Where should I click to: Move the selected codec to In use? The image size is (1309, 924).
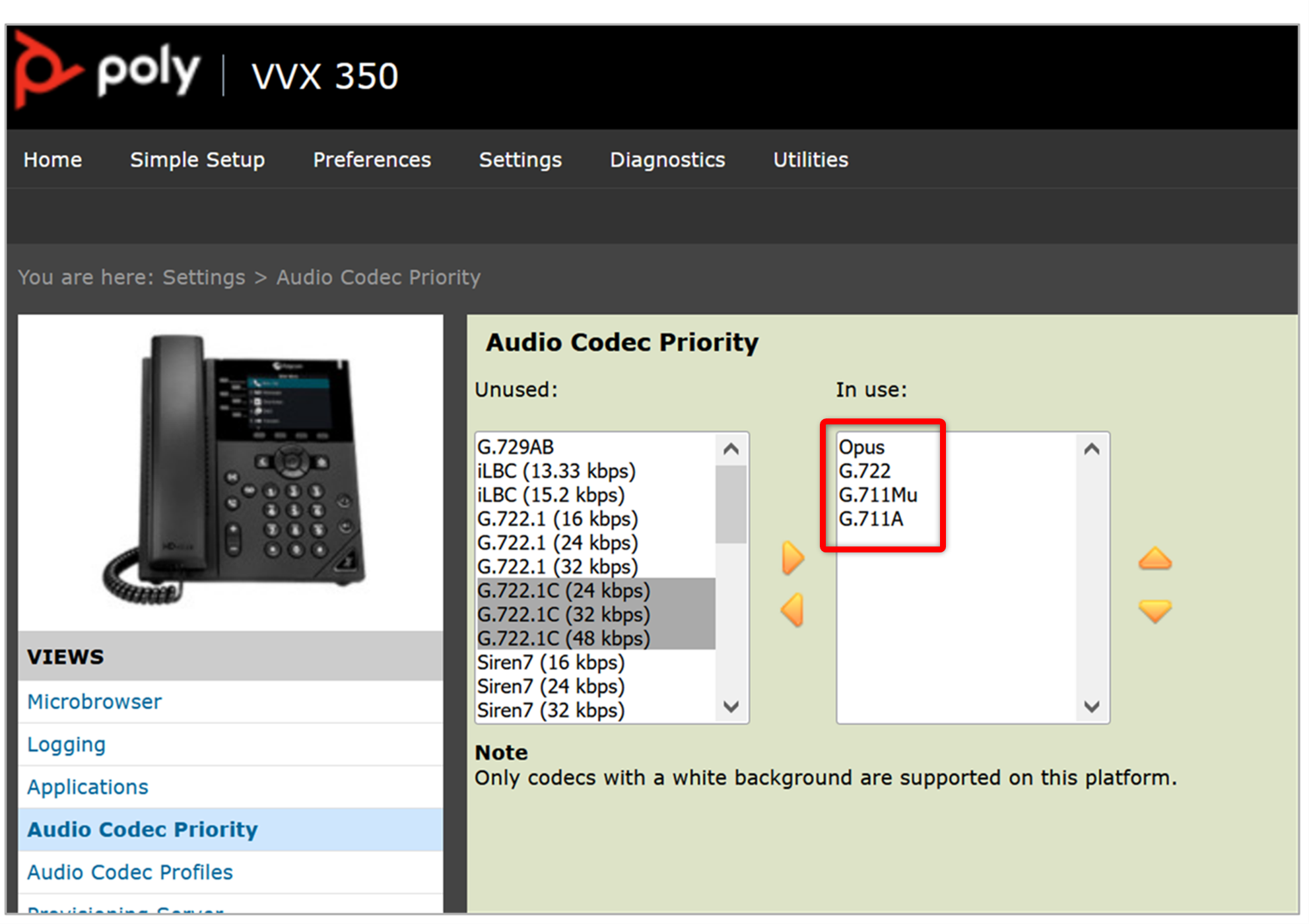click(793, 558)
